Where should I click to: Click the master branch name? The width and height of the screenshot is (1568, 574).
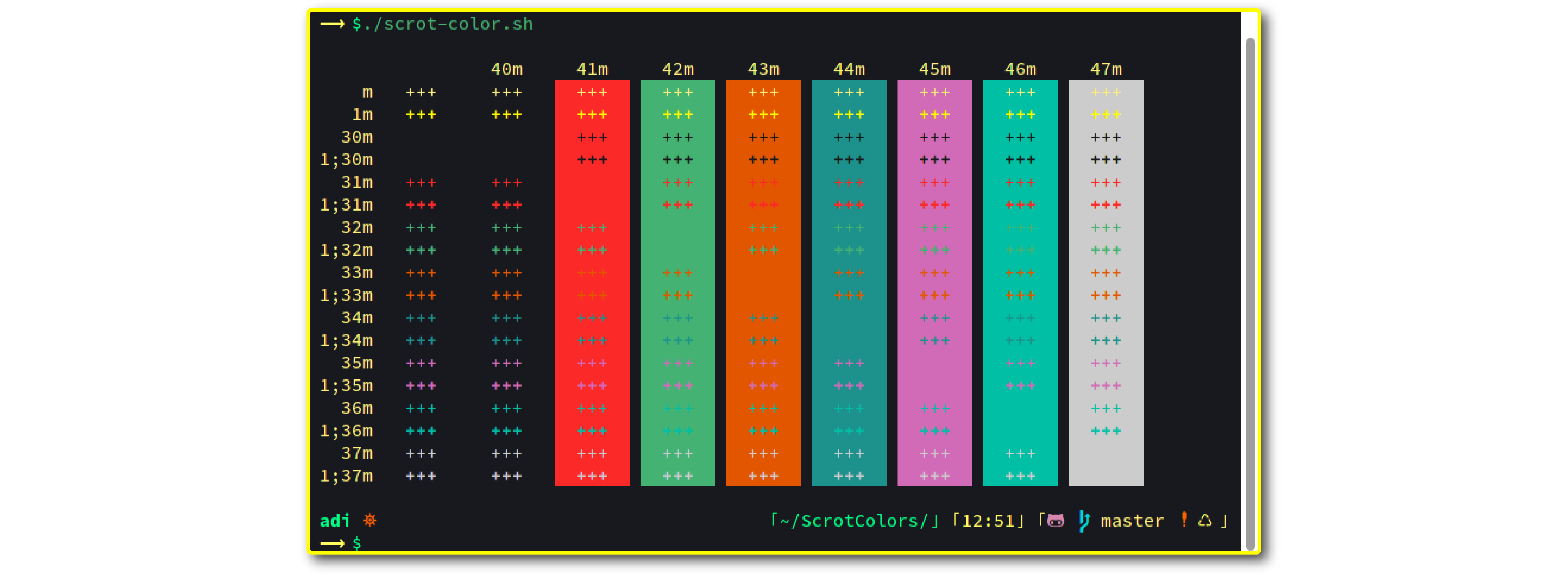(x=1132, y=520)
